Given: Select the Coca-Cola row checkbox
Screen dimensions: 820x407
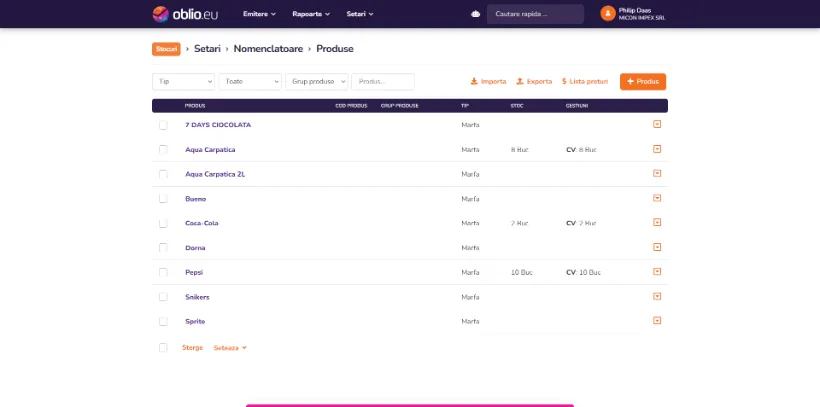Looking at the screenshot, I should [163, 223].
